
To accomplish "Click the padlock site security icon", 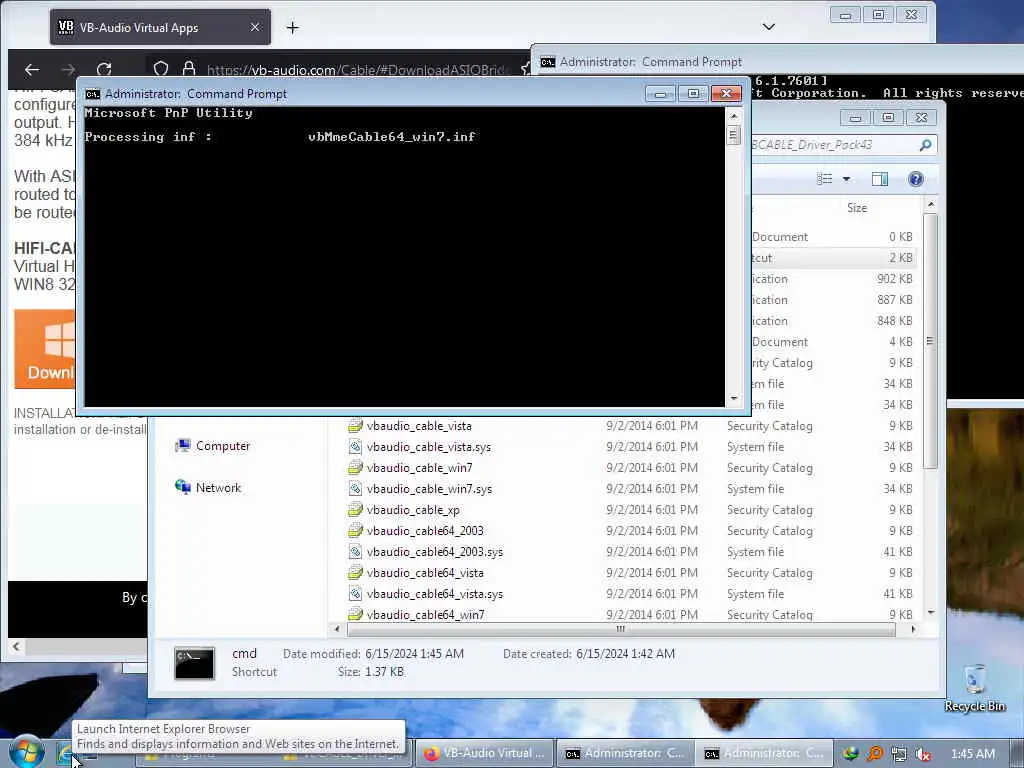I will (189, 69).
